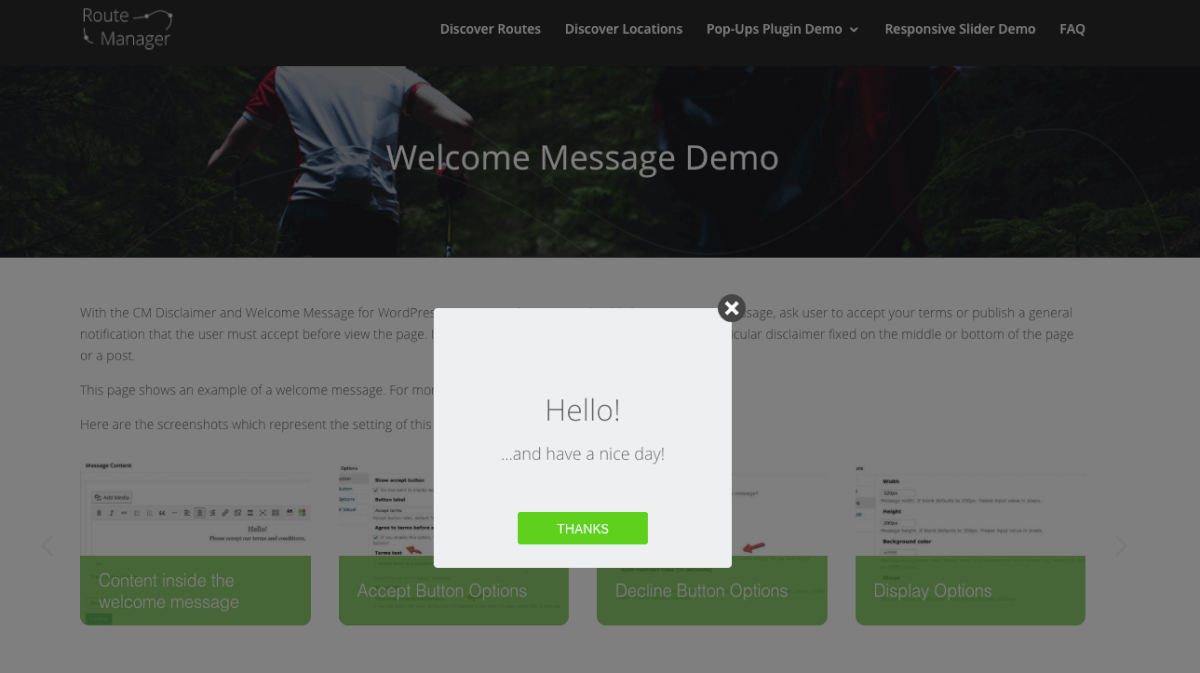Expand the Pop-Ups Plugin Demo dropdown

tap(782, 29)
